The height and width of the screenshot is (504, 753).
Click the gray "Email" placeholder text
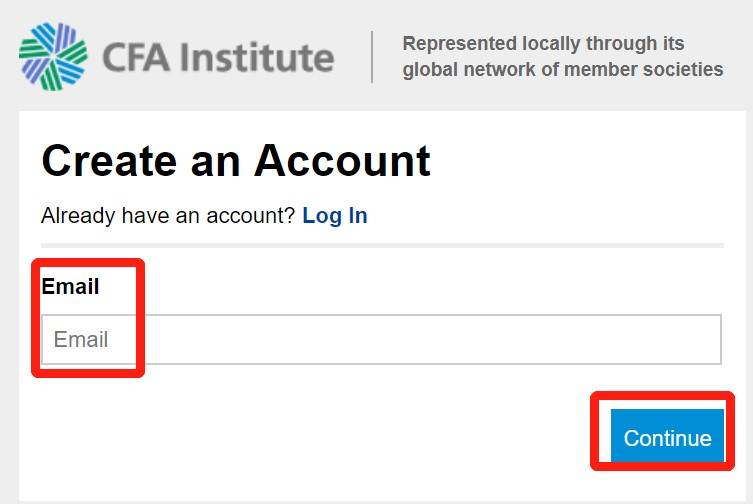point(81,340)
